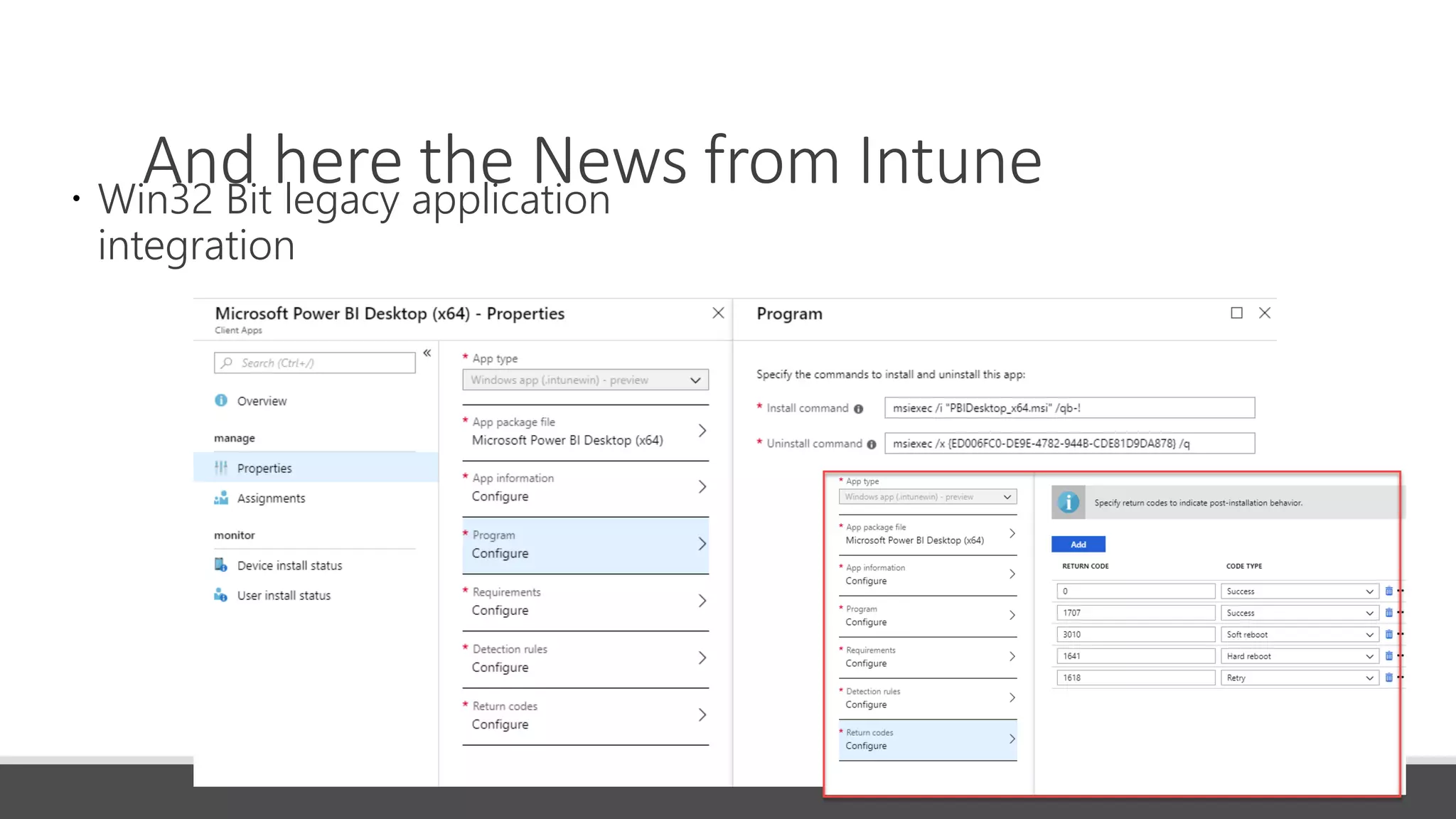Viewport: 1456px width, 819px height.
Task: Click the Device install status icon
Action: (221, 565)
